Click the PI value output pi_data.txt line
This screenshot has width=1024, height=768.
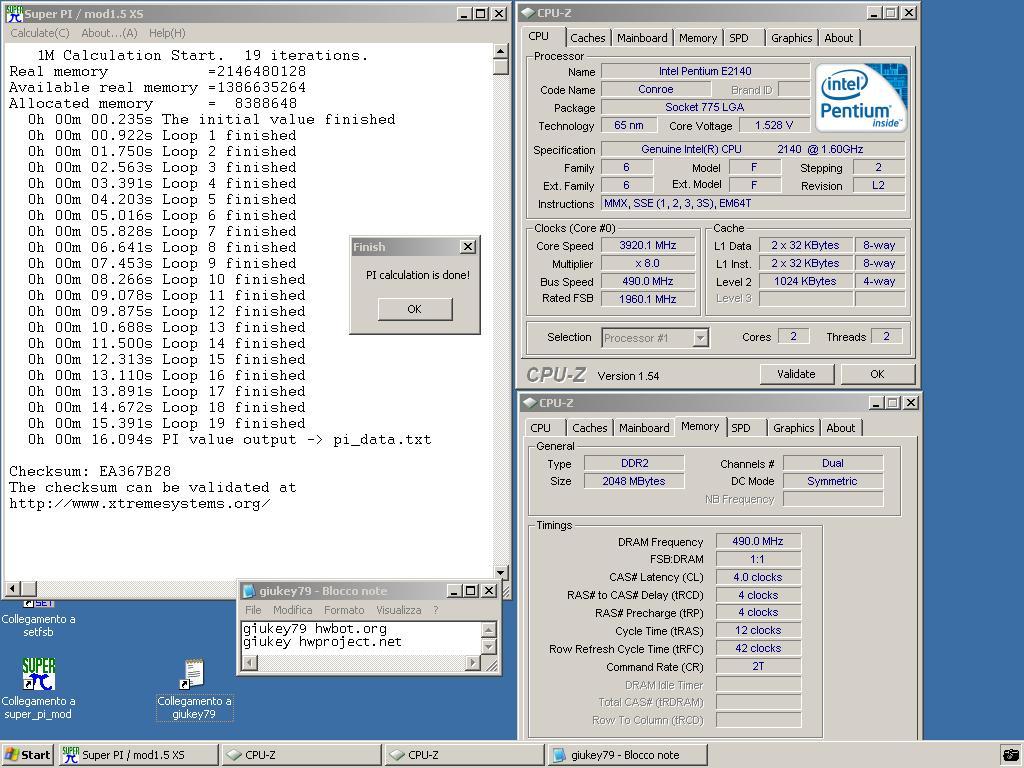pos(229,440)
